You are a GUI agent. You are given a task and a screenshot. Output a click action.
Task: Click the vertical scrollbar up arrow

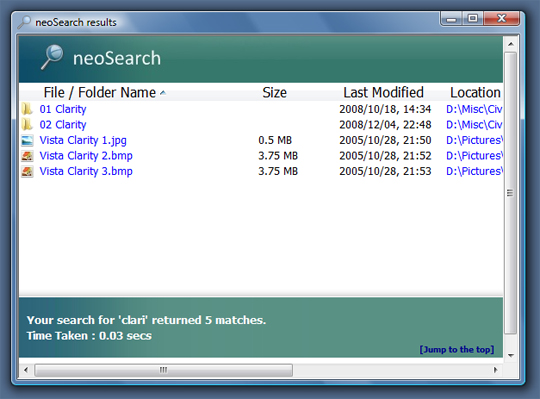point(511,44)
